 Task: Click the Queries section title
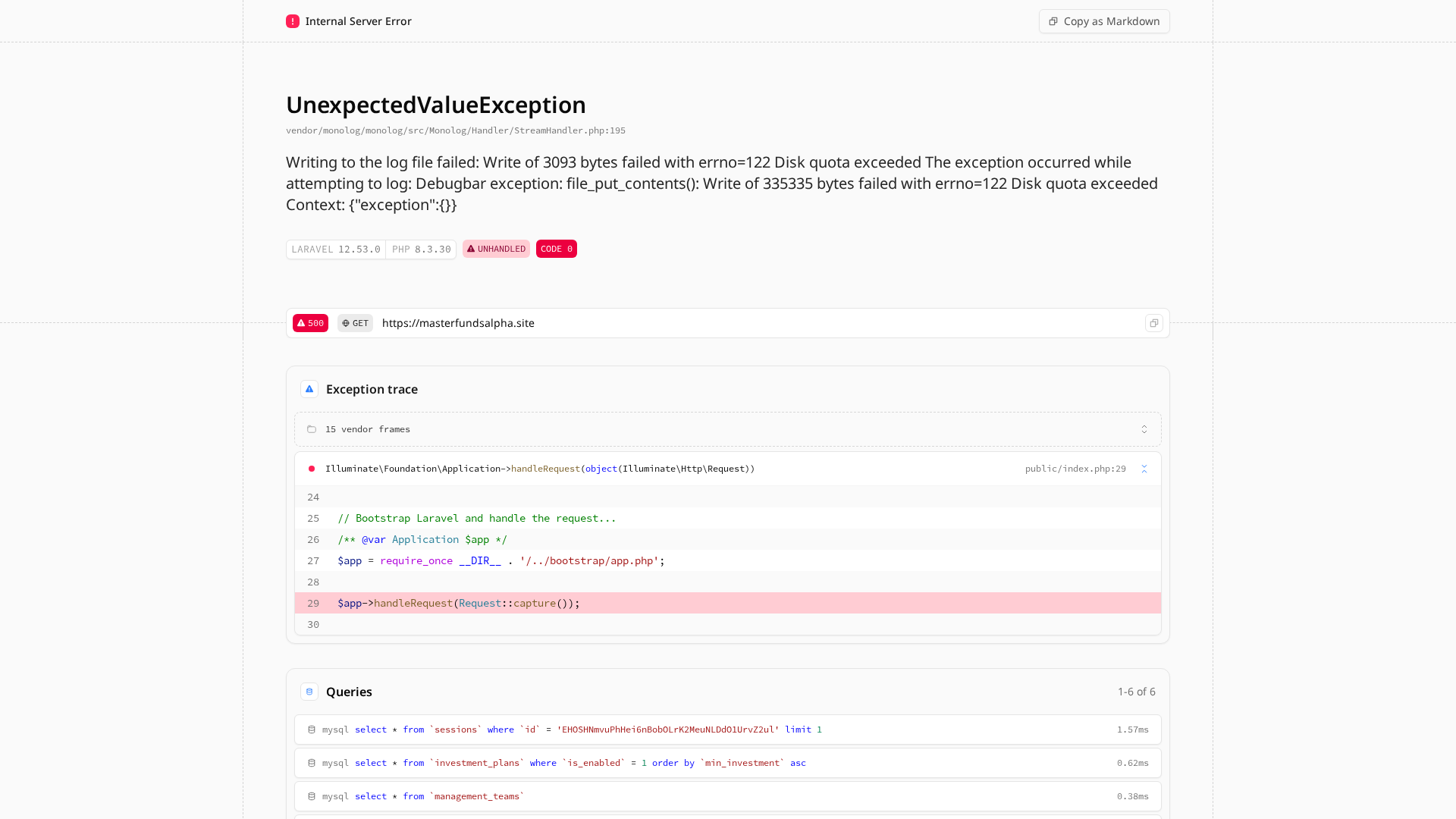click(349, 692)
